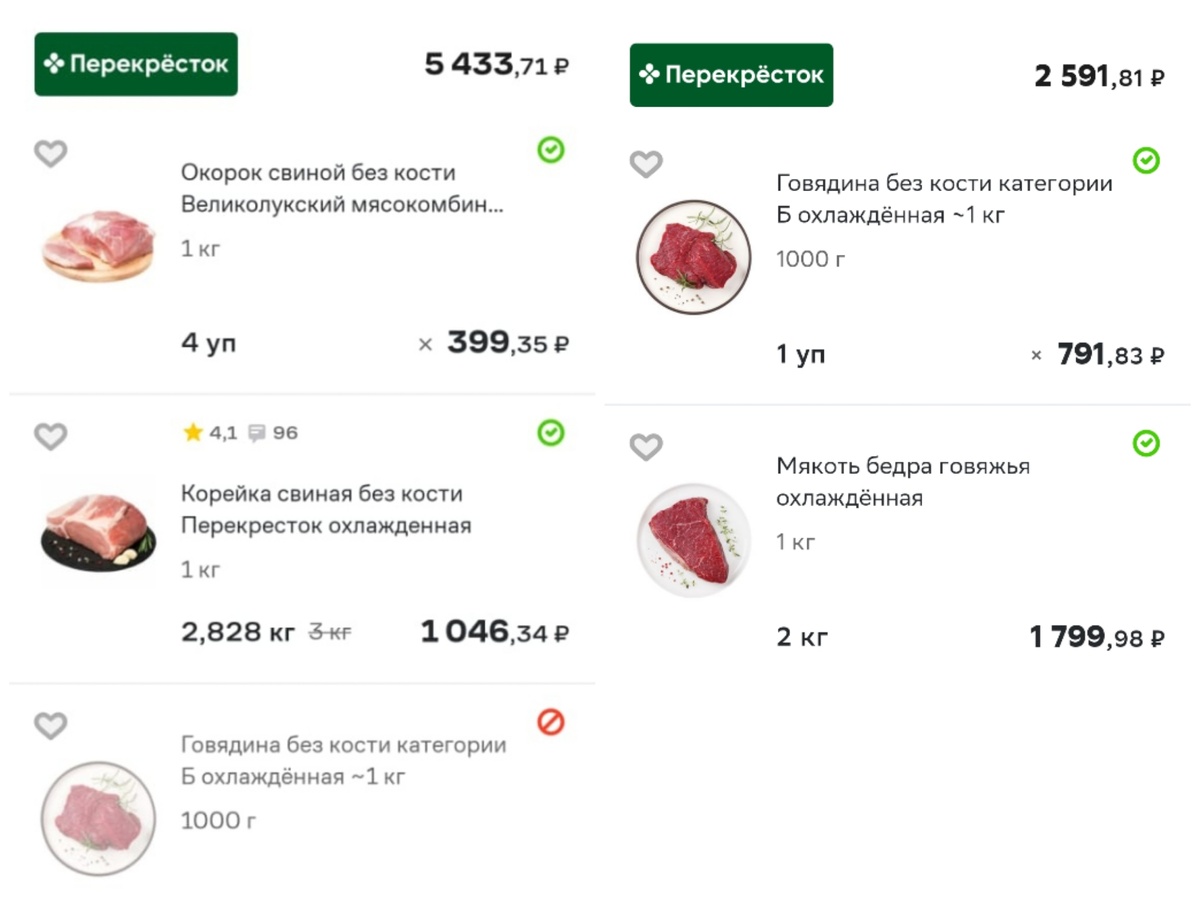Favorite the Окорок свиной item
This screenshot has height=900, width=1200.
click(50, 154)
